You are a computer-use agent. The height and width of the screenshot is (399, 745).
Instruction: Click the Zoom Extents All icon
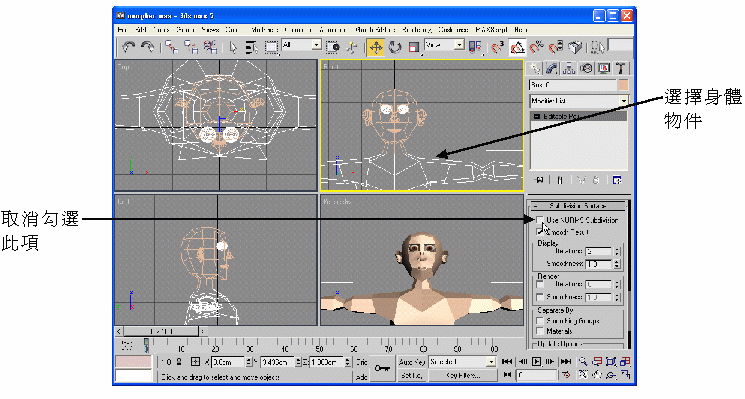[625, 362]
